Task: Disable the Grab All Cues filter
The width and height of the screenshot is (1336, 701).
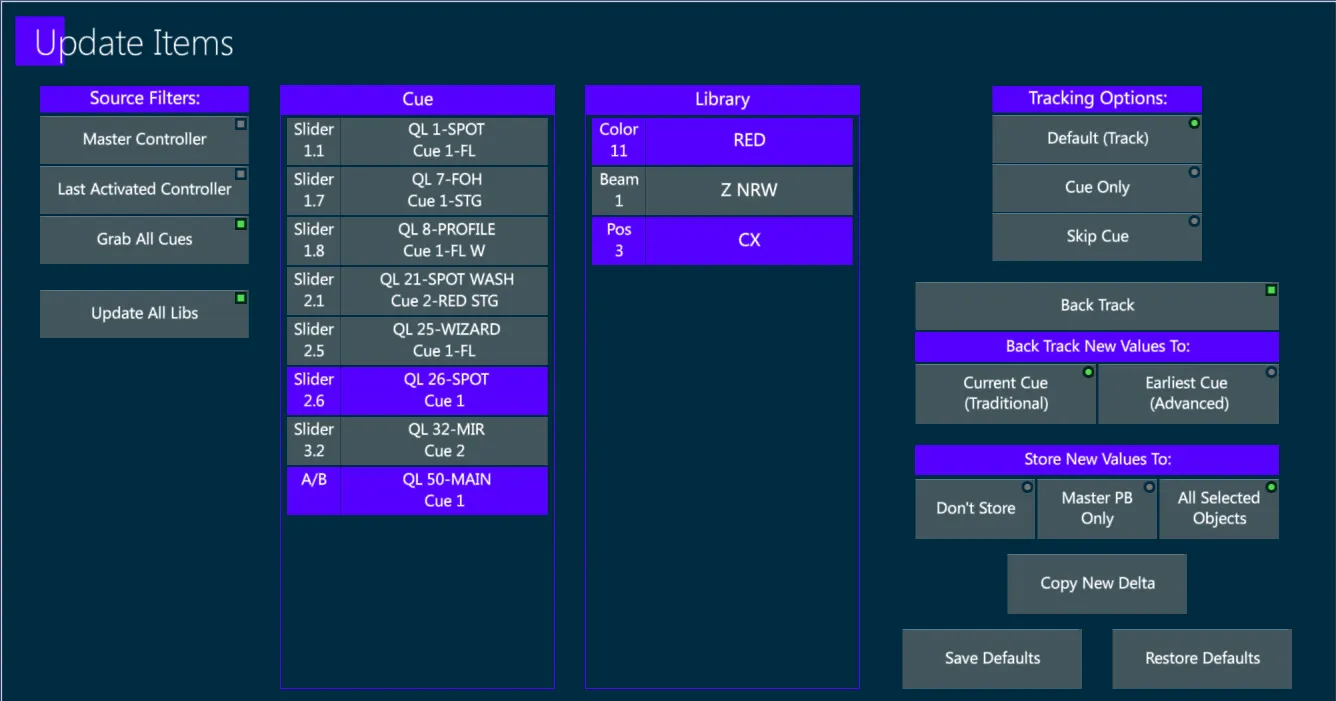Action: pos(144,239)
